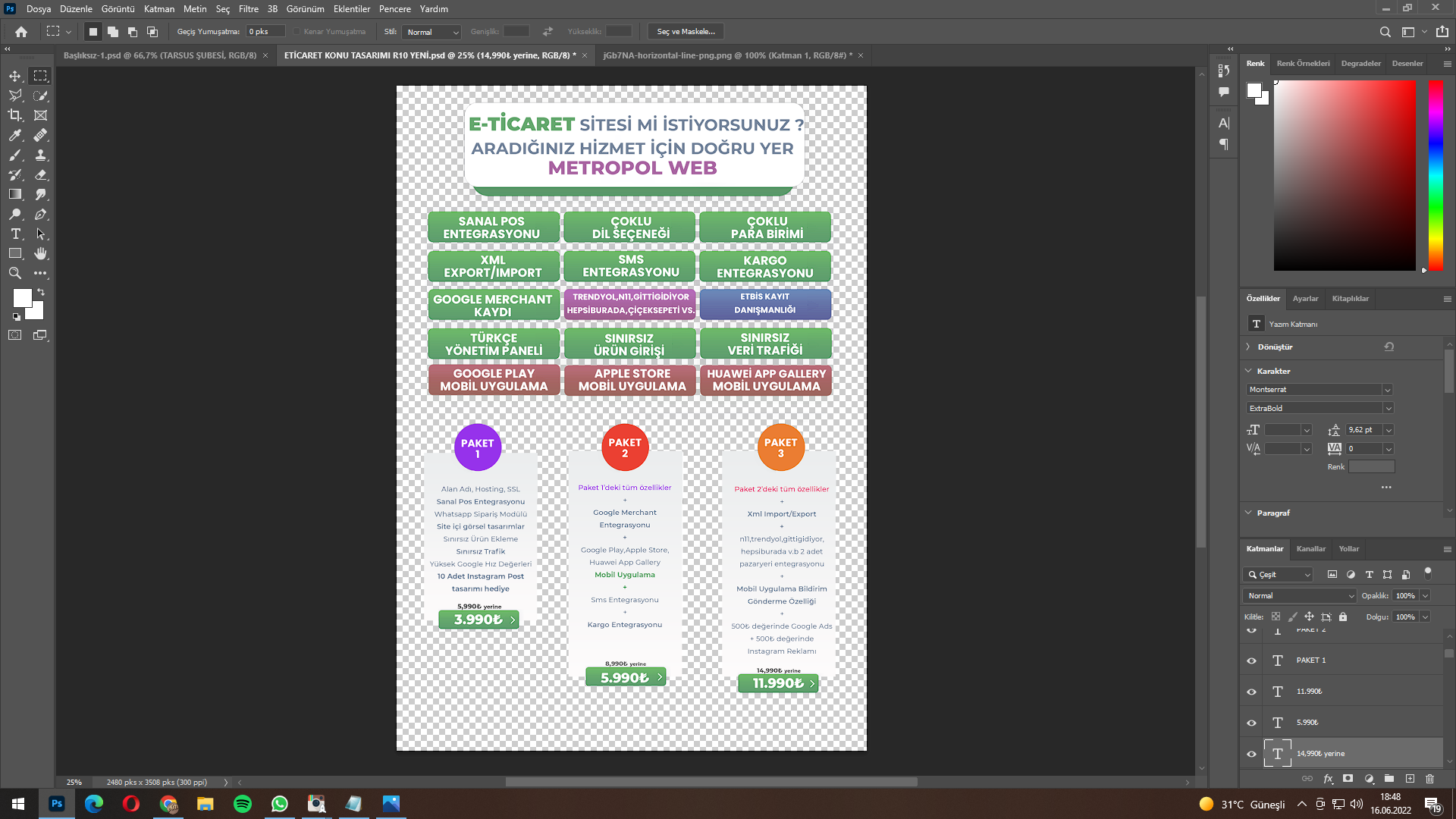The image size is (1456, 819).
Task: Create a new layer group
Action: [x=1389, y=779]
